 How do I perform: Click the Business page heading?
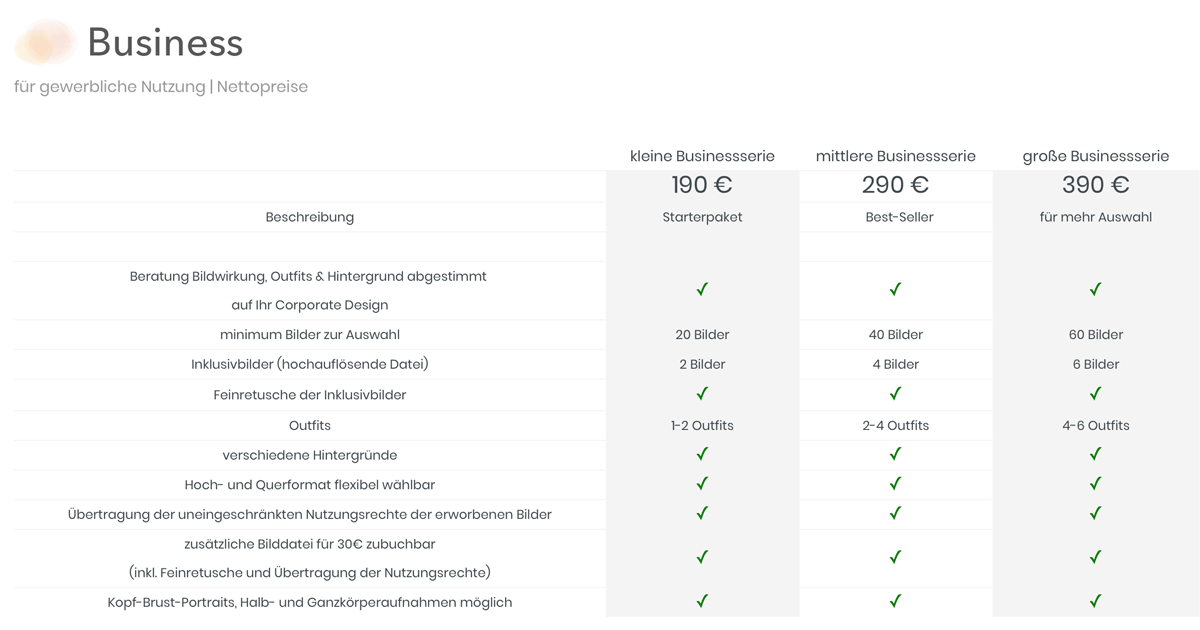click(x=165, y=43)
